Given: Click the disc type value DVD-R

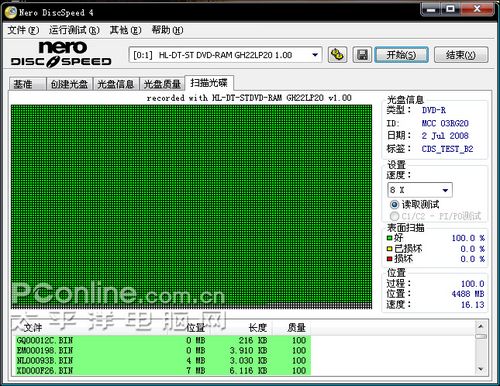Looking at the screenshot, I should coord(434,110).
